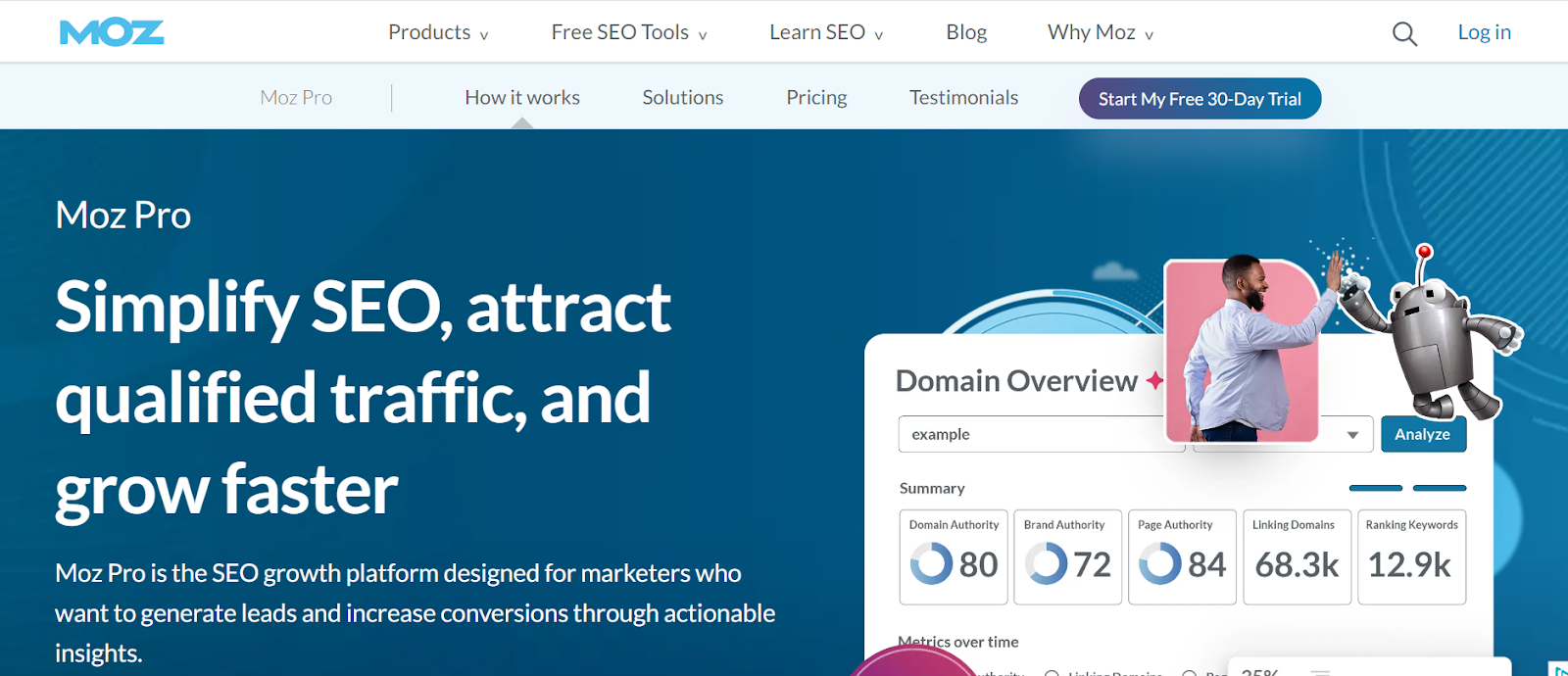The height and width of the screenshot is (676, 1568).
Task: Go to Moz Pro sub-navigation link
Action: coord(296,97)
